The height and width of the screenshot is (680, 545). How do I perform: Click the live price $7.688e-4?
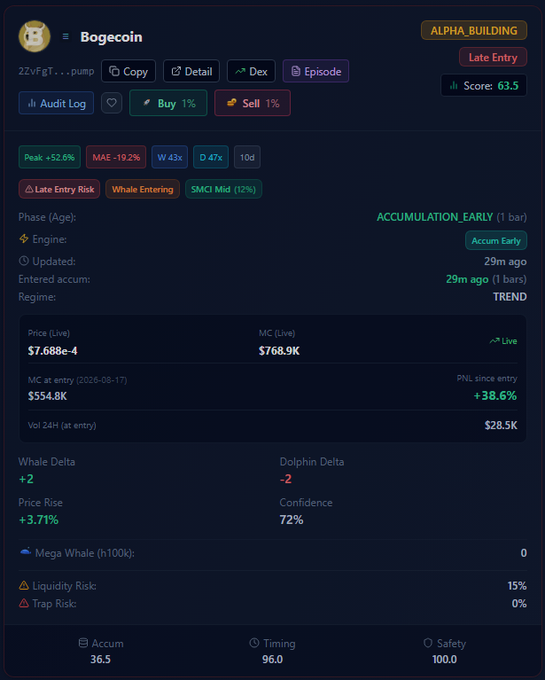click(x=52, y=351)
